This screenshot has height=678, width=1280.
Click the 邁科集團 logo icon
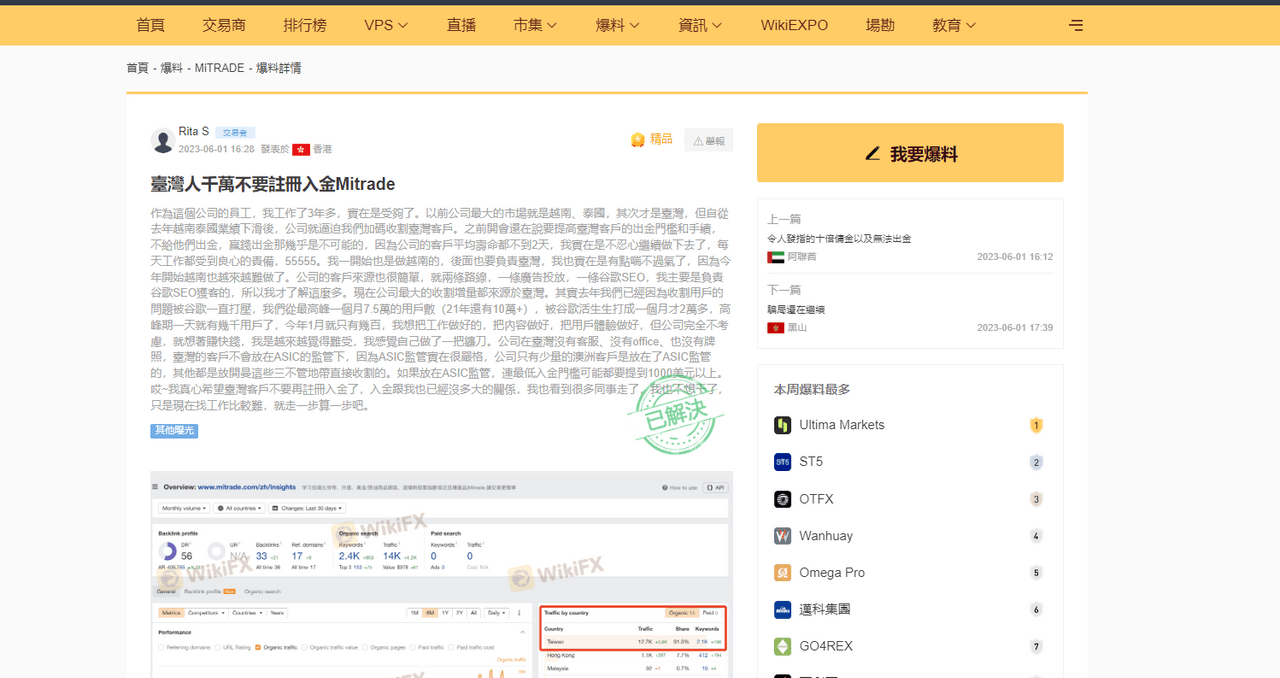point(783,609)
